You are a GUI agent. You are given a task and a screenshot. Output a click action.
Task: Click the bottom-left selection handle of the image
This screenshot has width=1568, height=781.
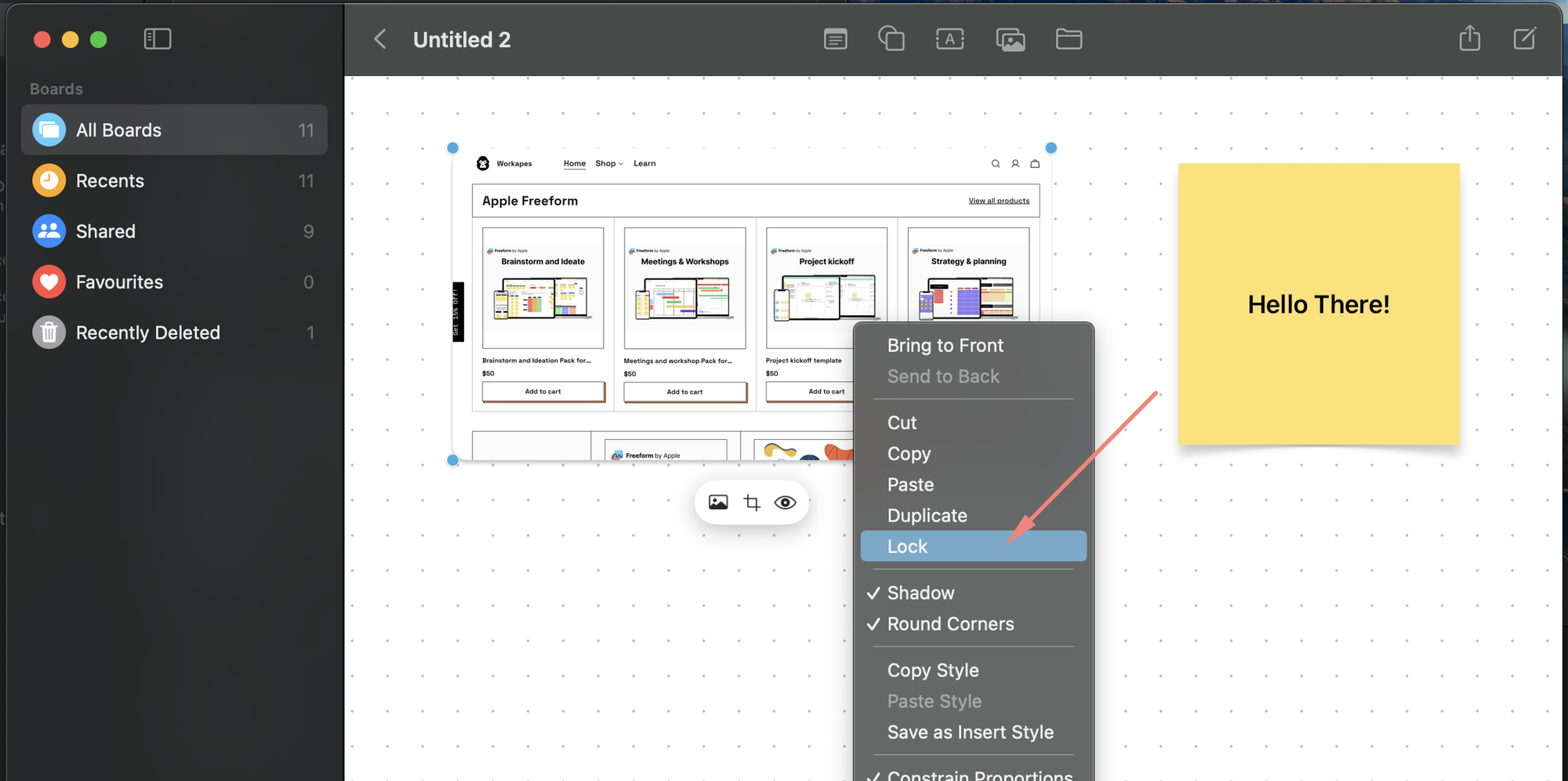pos(452,460)
